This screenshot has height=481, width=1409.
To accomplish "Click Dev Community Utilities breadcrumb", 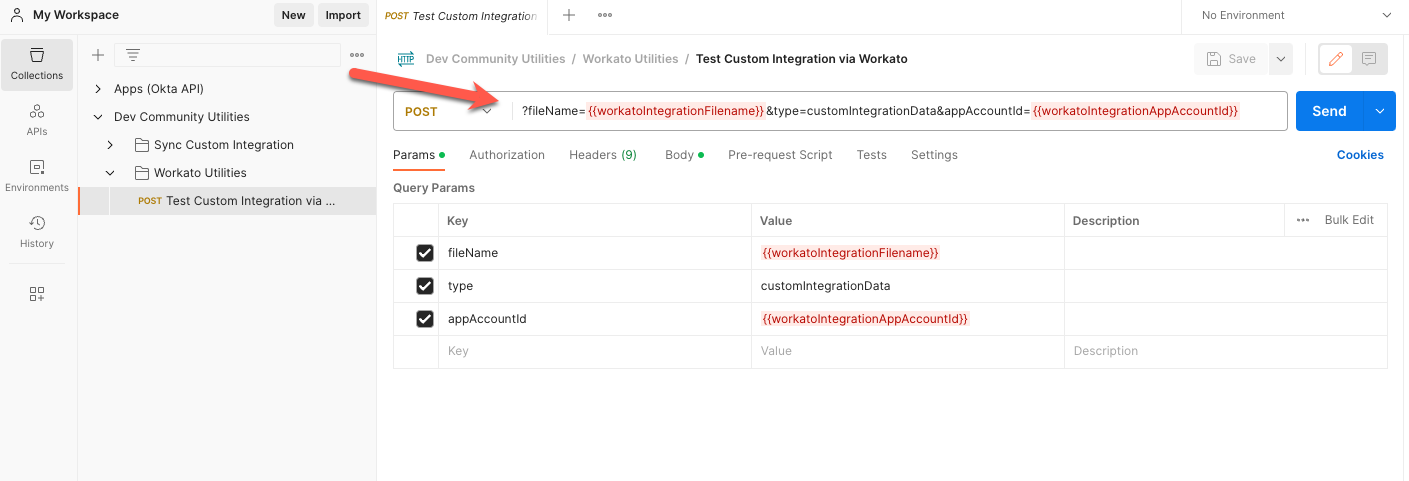I will coord(495,59).
